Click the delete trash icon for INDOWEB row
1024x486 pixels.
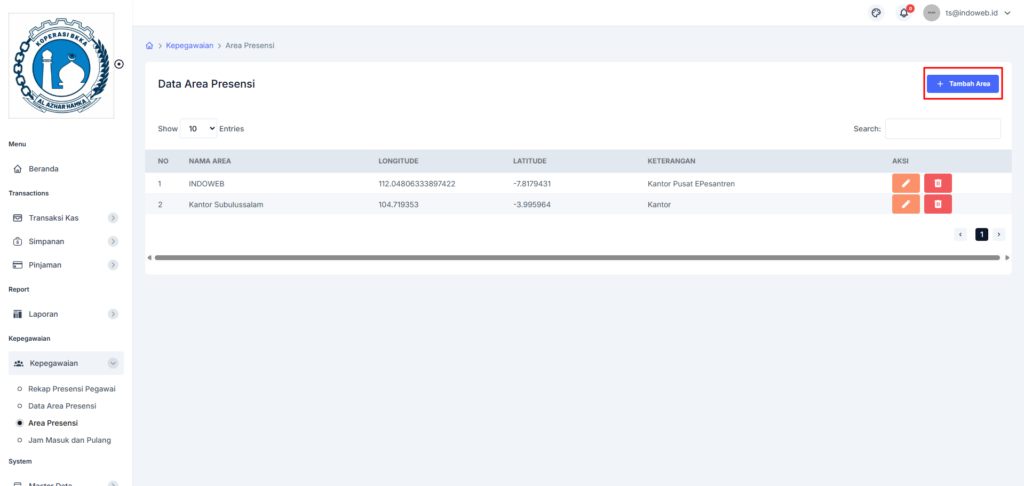[x=938, y=183]
